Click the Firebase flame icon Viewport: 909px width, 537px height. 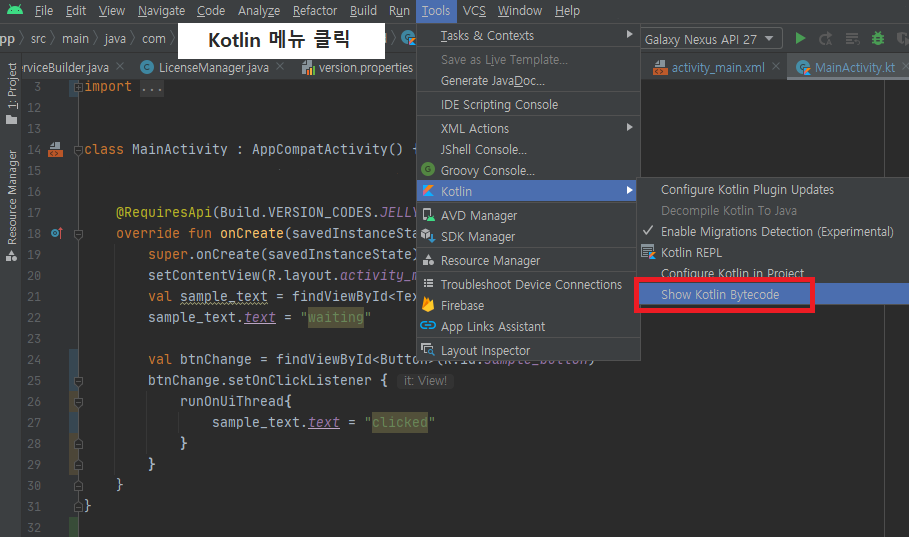(x=428, y=304)
